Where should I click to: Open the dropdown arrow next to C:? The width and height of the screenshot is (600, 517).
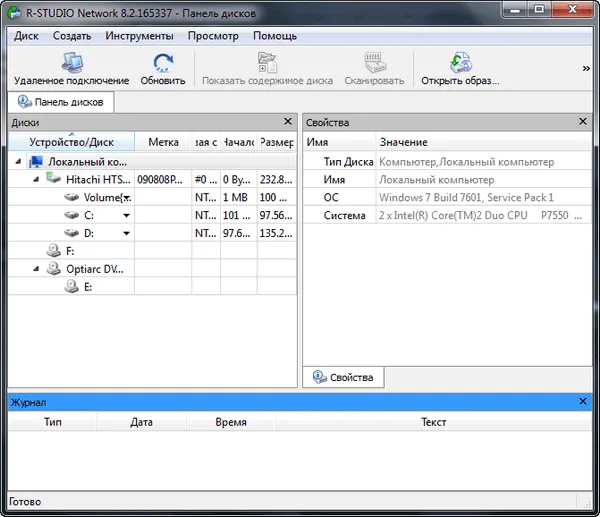click(x=127, y=215)
